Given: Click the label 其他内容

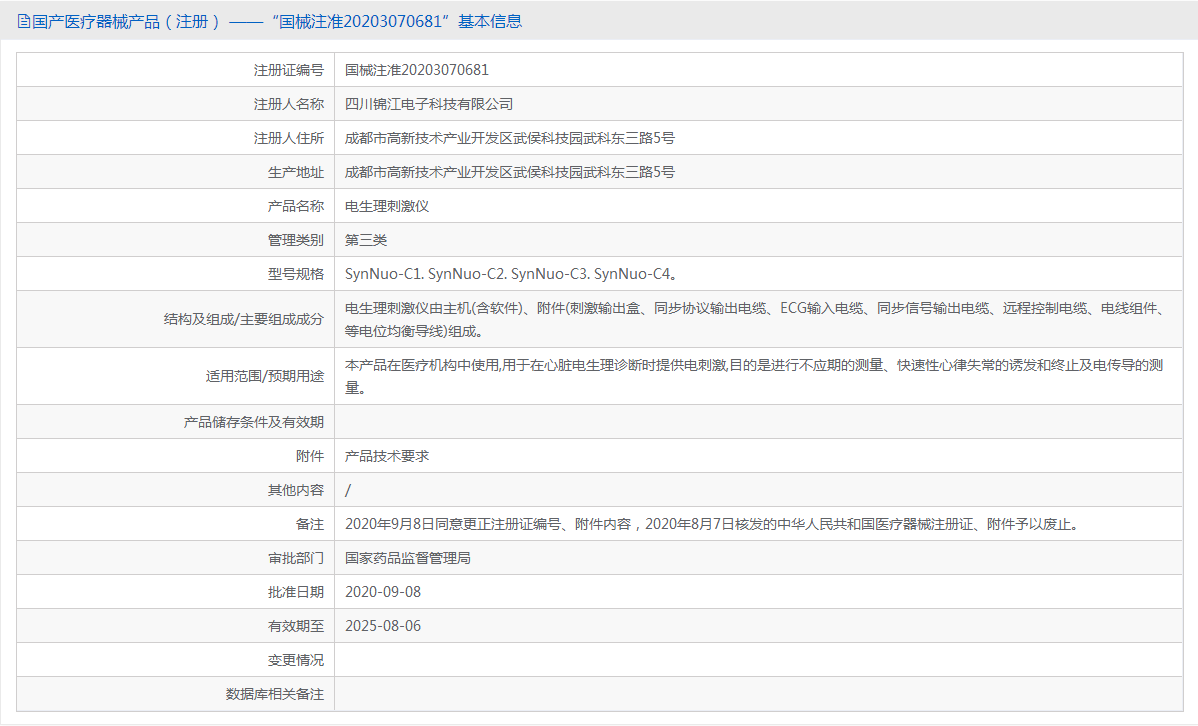Looking at the screenshot, I should 296,490.
